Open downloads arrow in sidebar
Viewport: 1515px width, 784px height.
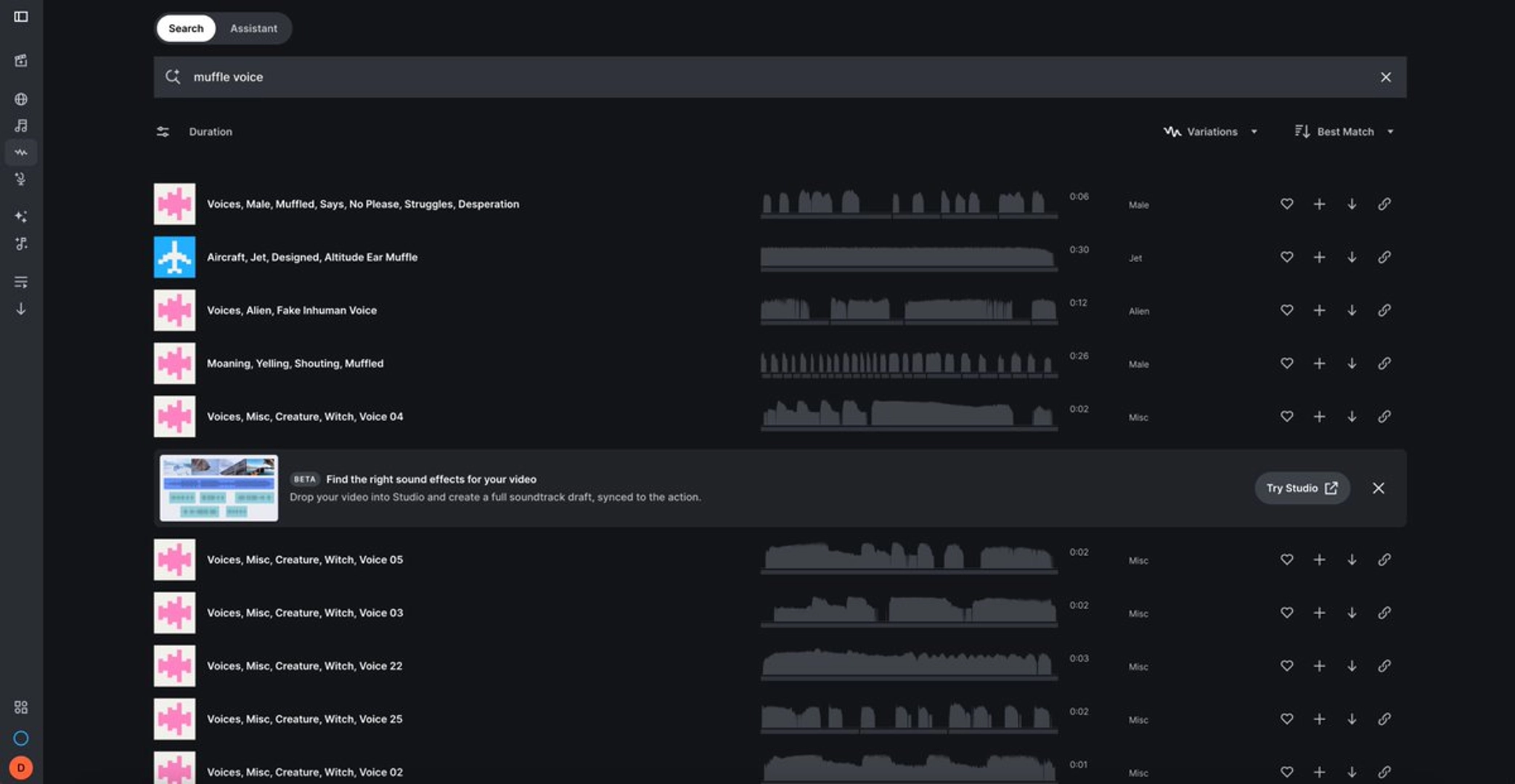(21, 309)
